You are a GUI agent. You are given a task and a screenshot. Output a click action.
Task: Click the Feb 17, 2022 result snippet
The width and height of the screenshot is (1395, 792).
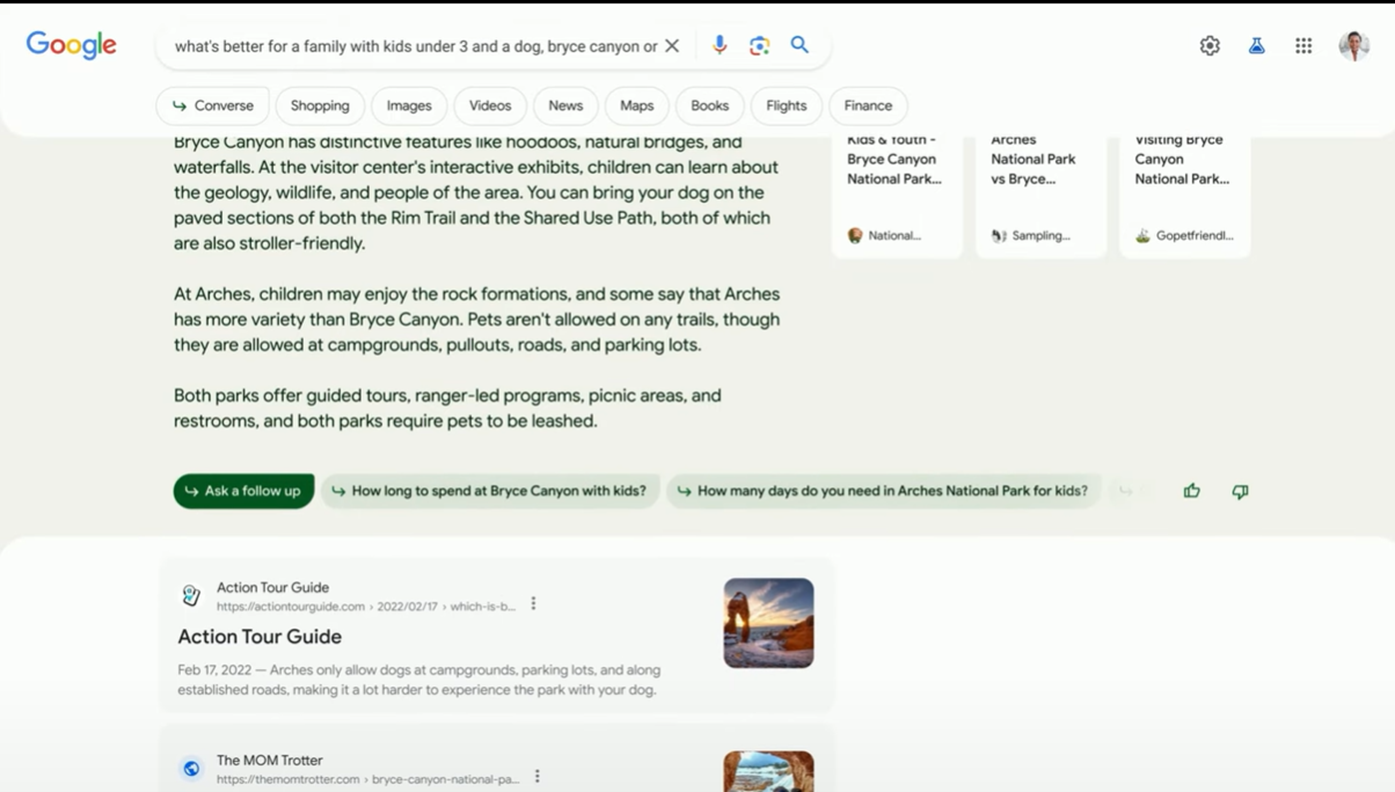coord(419,680)
